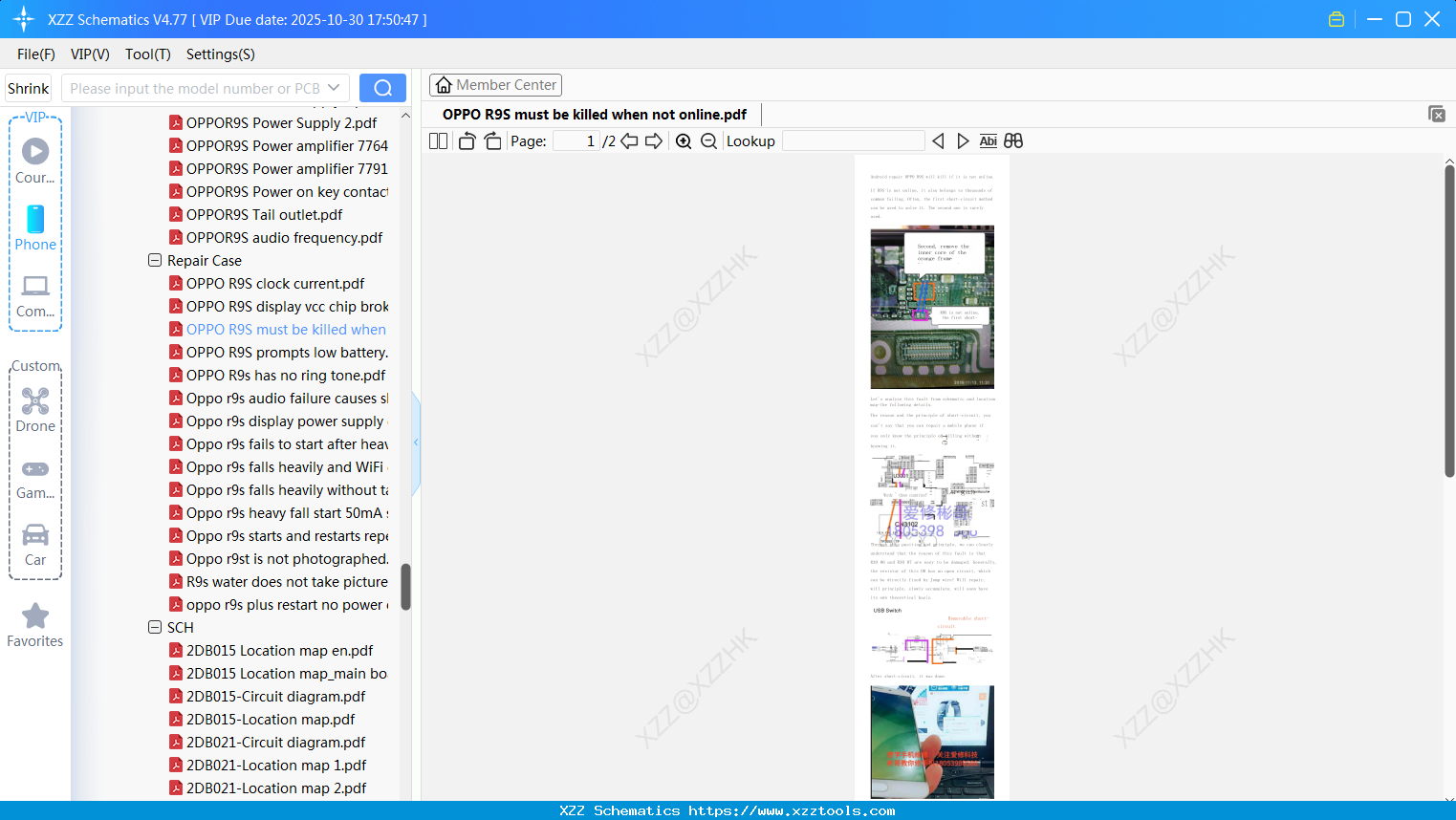The width and height of the screenshot is (1456, 820).
Task: Click the Page number field
Action: (576, 141)
